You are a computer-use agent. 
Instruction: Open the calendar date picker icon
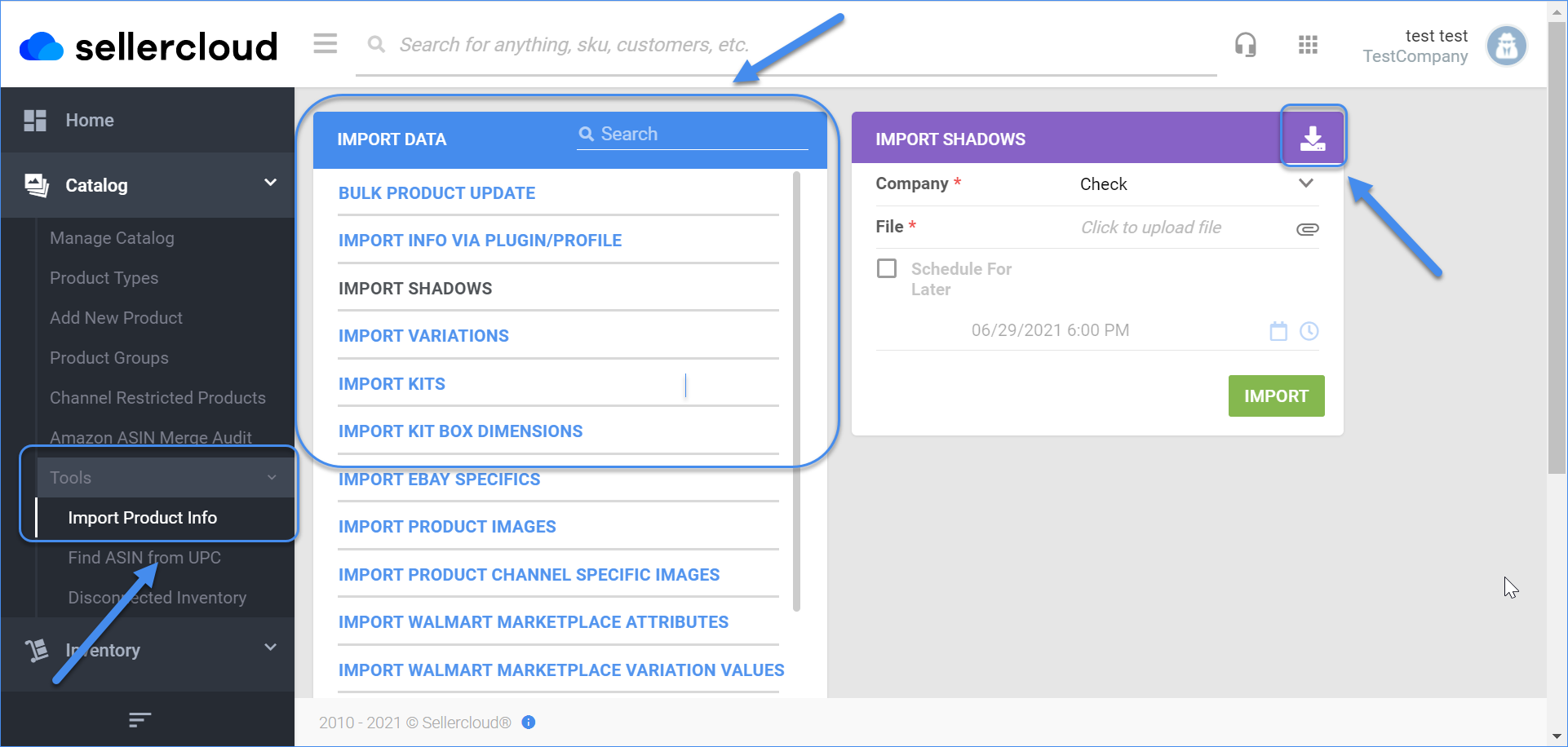click(1278, 331)
